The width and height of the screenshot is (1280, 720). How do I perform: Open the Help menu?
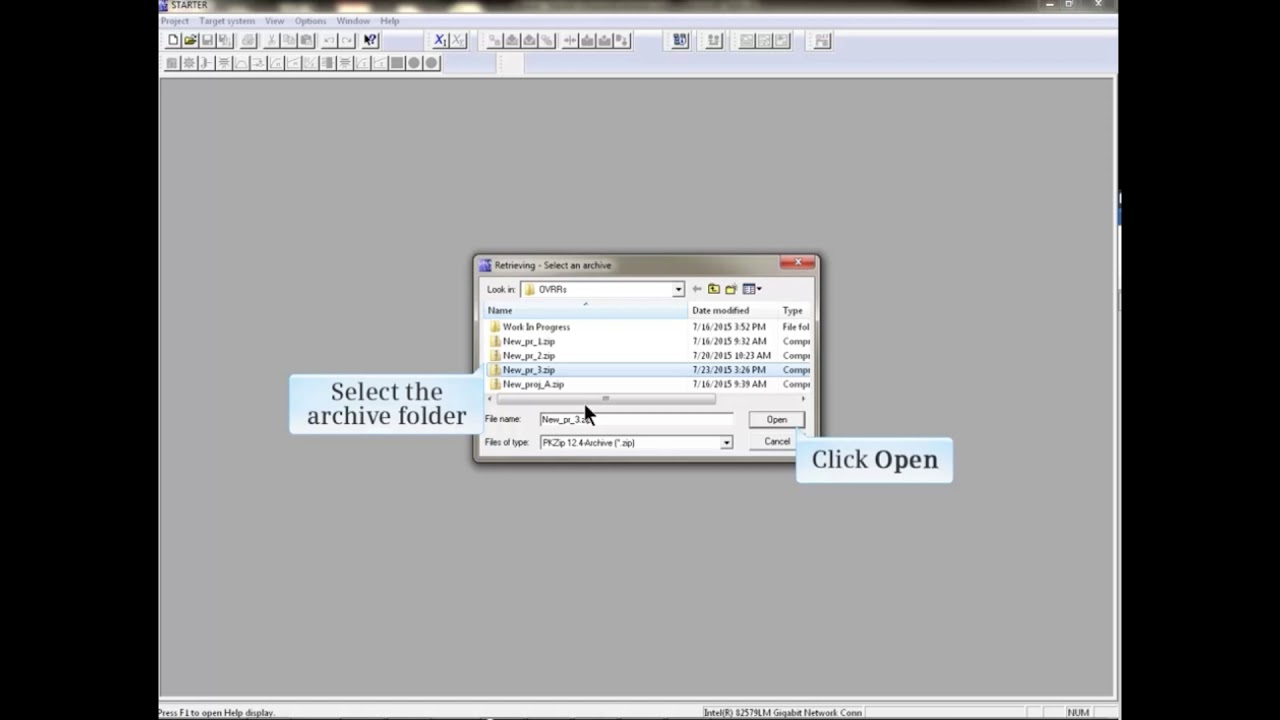click(389, 21)
